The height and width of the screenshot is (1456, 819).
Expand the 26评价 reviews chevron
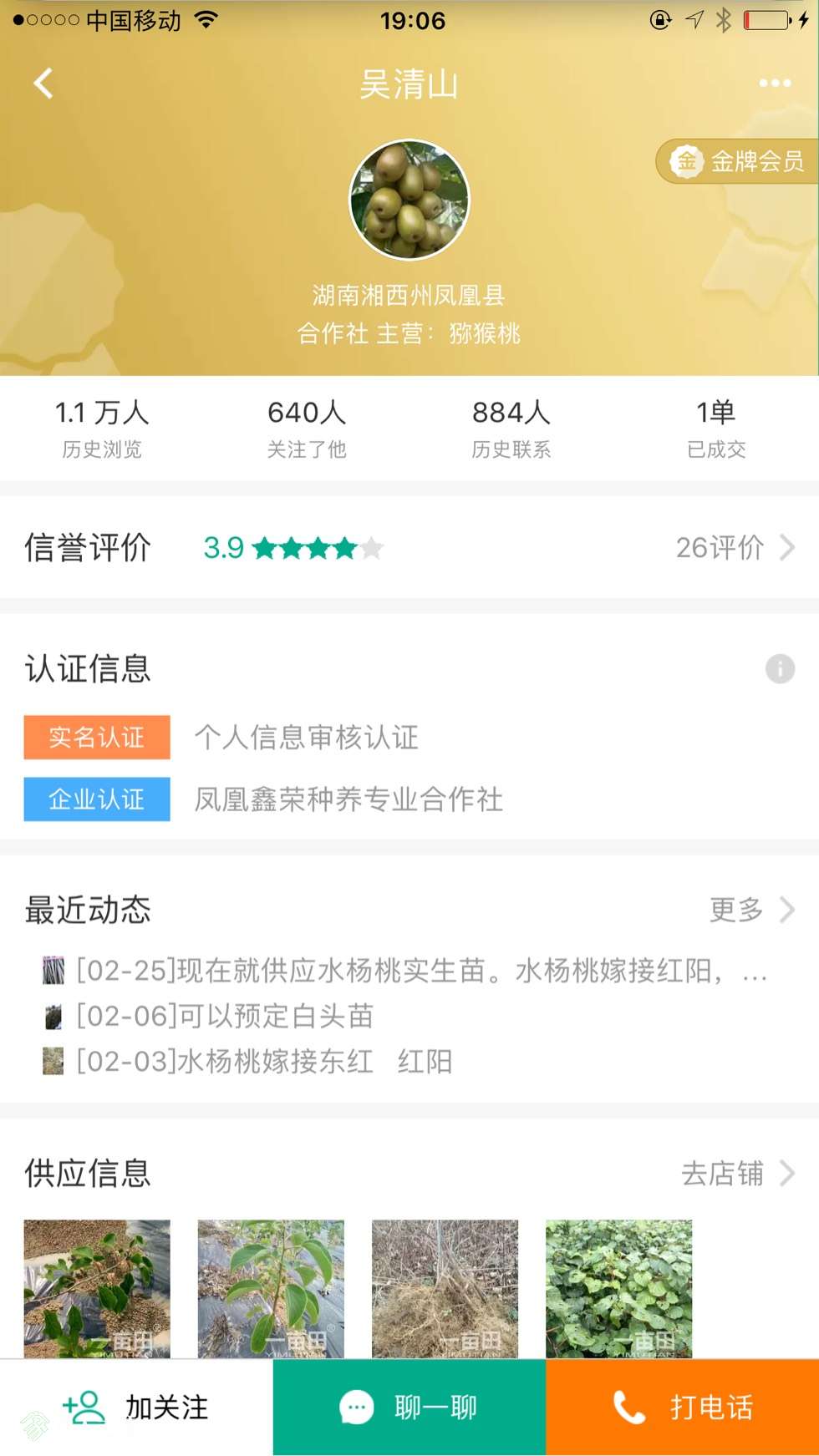pos(786,548)
